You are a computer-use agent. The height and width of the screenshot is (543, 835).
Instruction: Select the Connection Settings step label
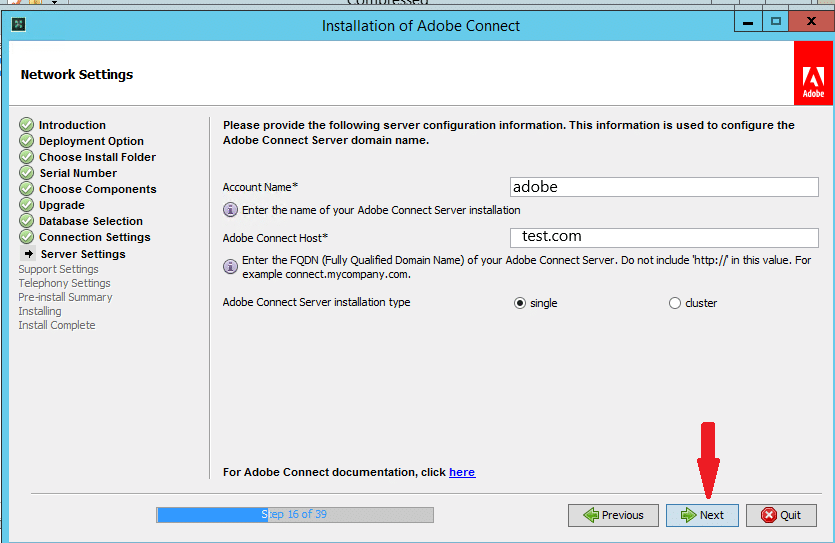(x=95, y=237)
